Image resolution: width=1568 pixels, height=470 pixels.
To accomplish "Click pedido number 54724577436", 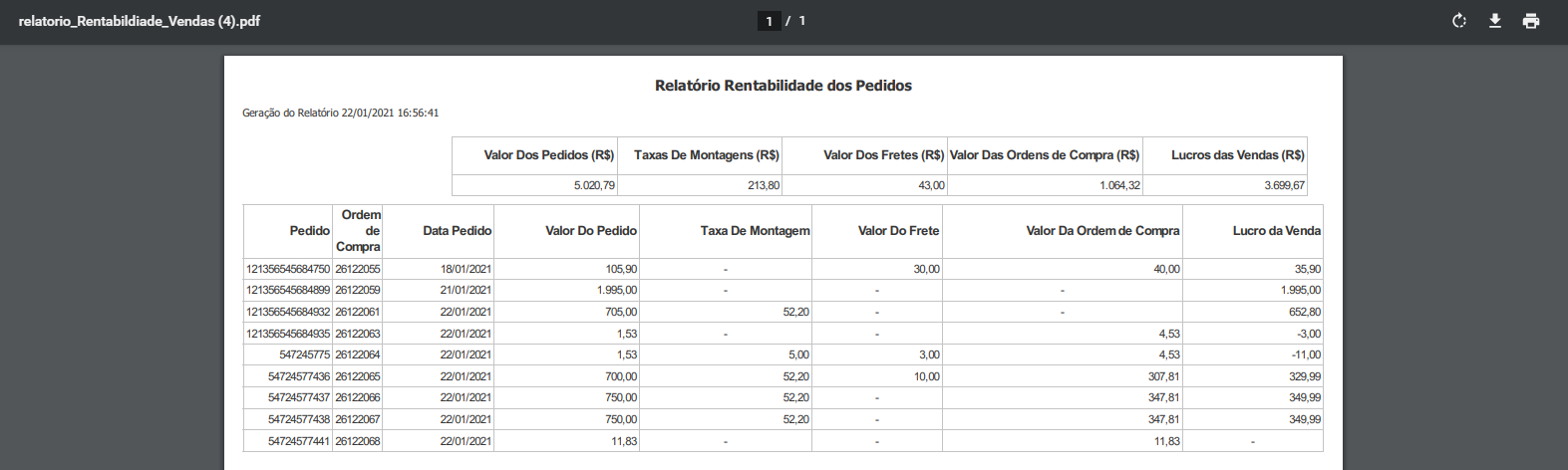I will 299,376.
